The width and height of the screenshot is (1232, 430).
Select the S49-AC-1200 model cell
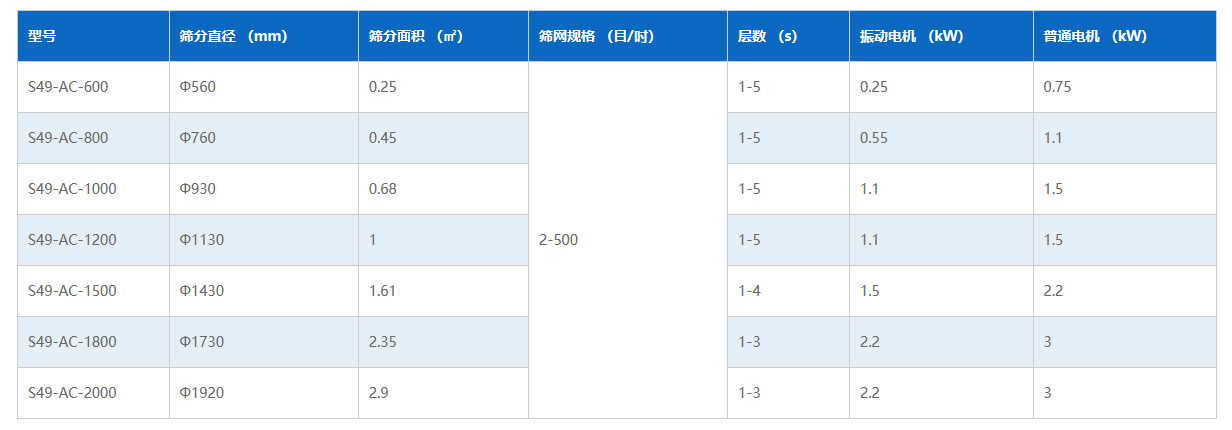point(72,240)
